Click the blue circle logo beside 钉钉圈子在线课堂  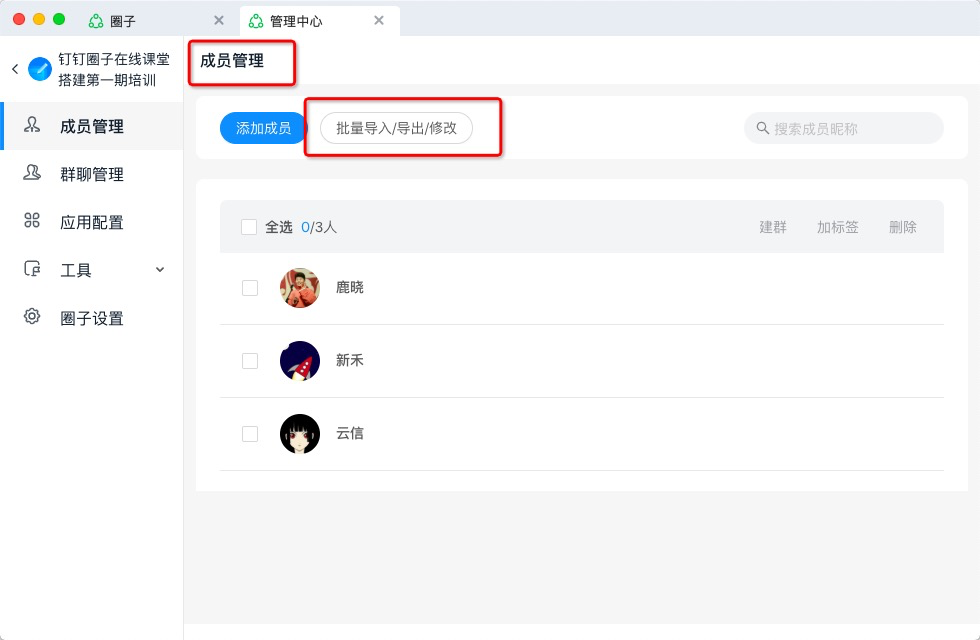pyautogui.click(x=40, y=69)
